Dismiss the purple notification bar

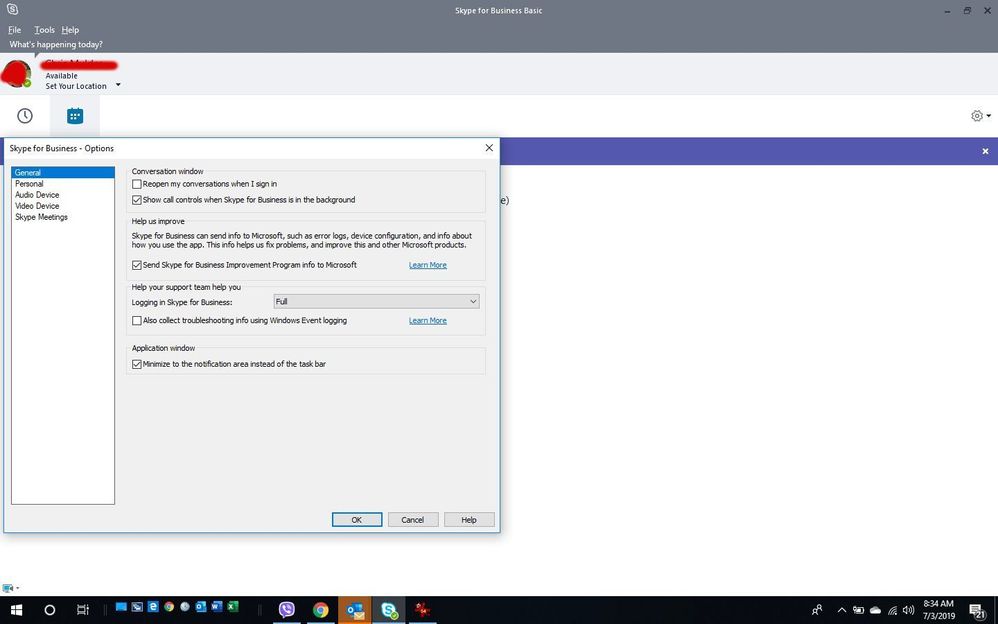(x=985, y=151)
